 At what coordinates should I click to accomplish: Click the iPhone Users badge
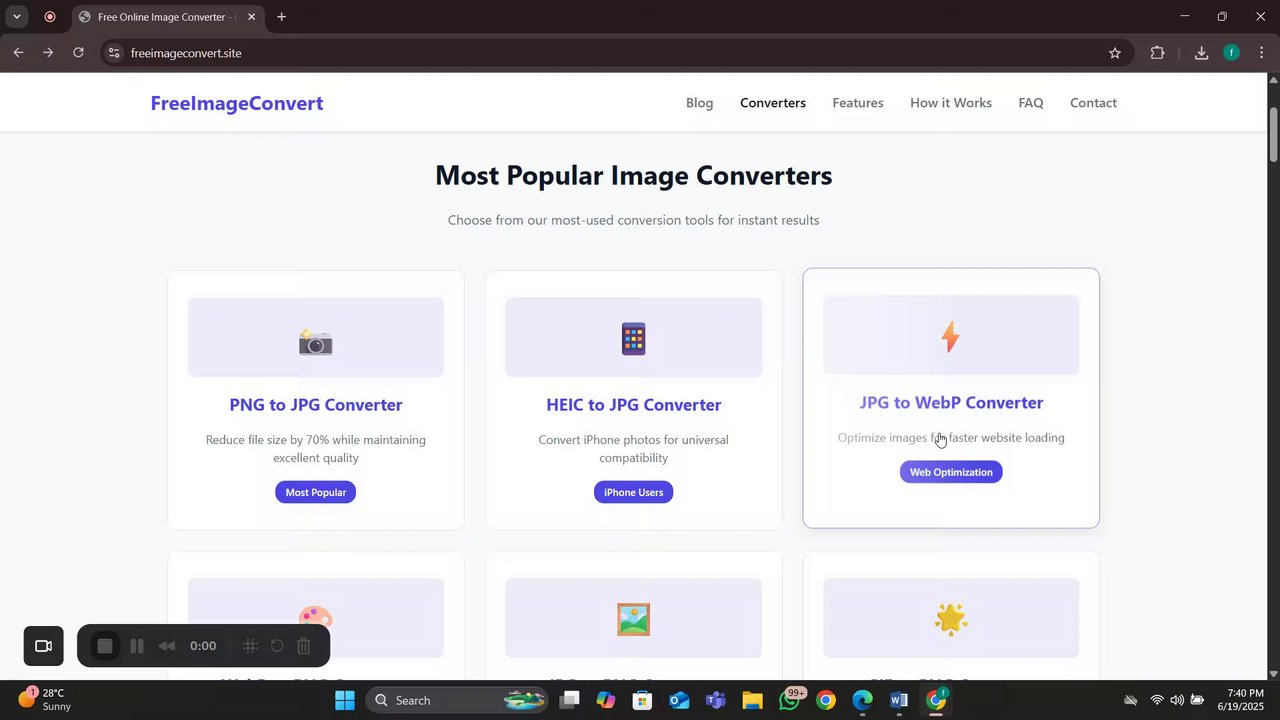tap(633, 492)
